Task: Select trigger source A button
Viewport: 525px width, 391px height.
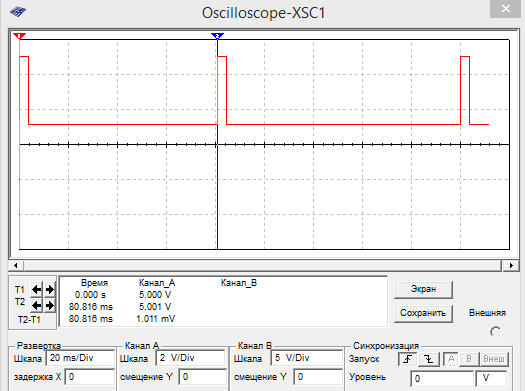Action: click(x=451, y=359)
